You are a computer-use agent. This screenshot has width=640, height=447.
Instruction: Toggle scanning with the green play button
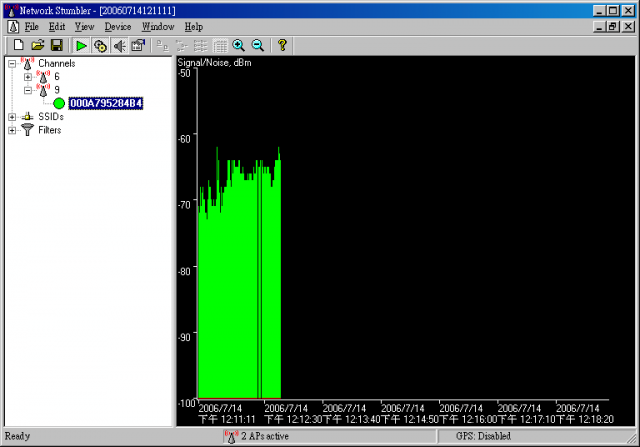tap(82, 46)
